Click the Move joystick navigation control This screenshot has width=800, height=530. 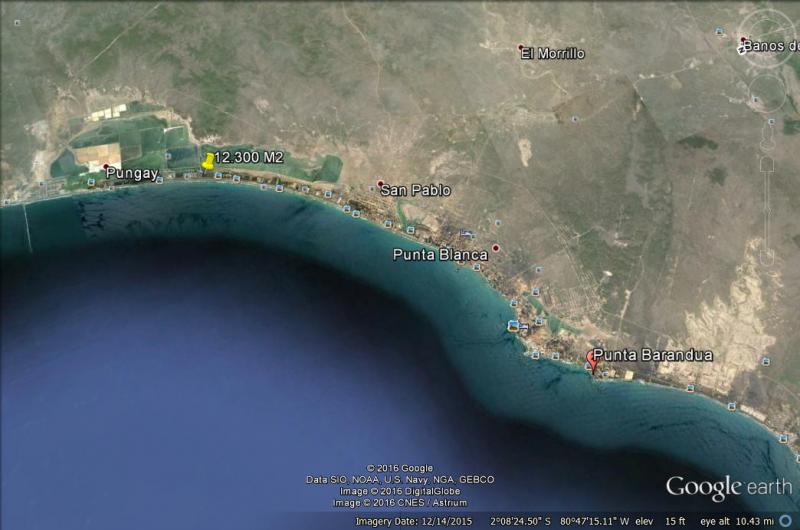[767, 93]
